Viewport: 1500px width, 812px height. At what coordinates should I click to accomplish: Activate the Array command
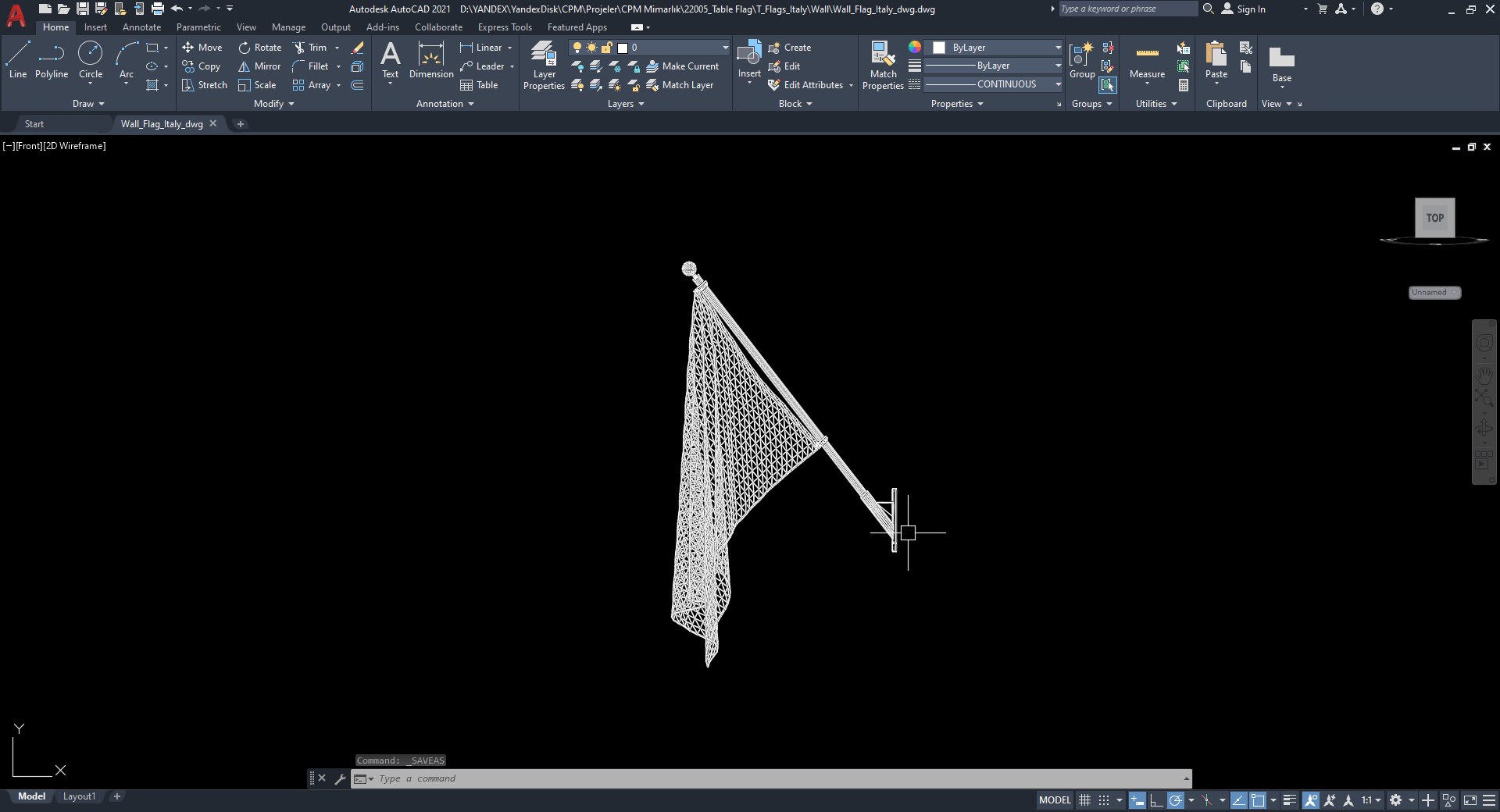point(312,85)
